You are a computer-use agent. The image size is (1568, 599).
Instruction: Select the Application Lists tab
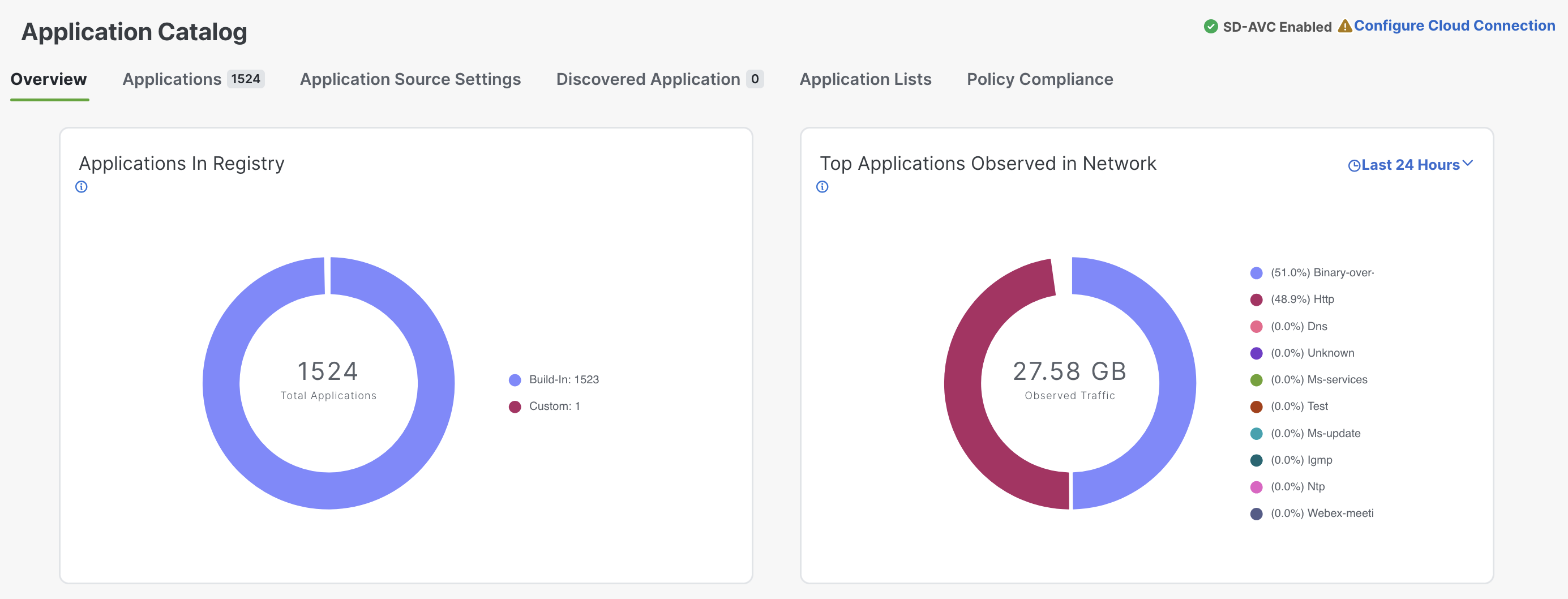[x=865, y=79]
